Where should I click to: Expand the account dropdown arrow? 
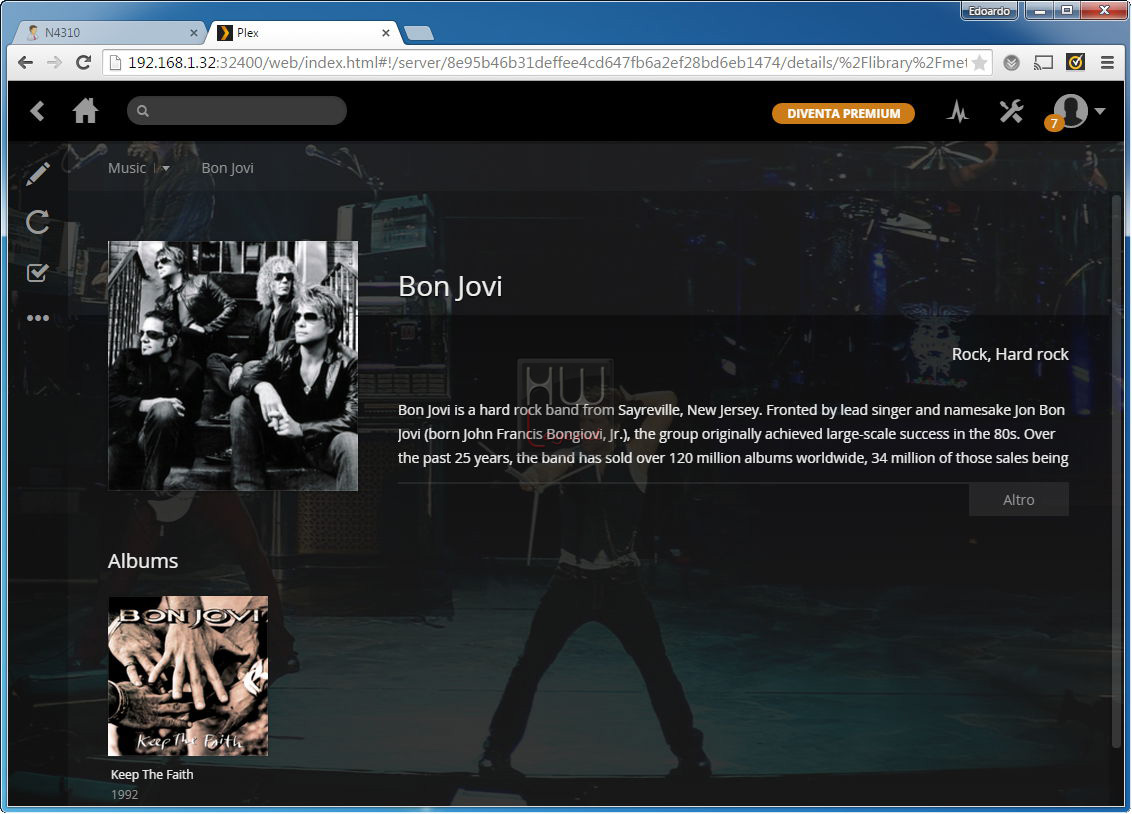pos(1100,111)
